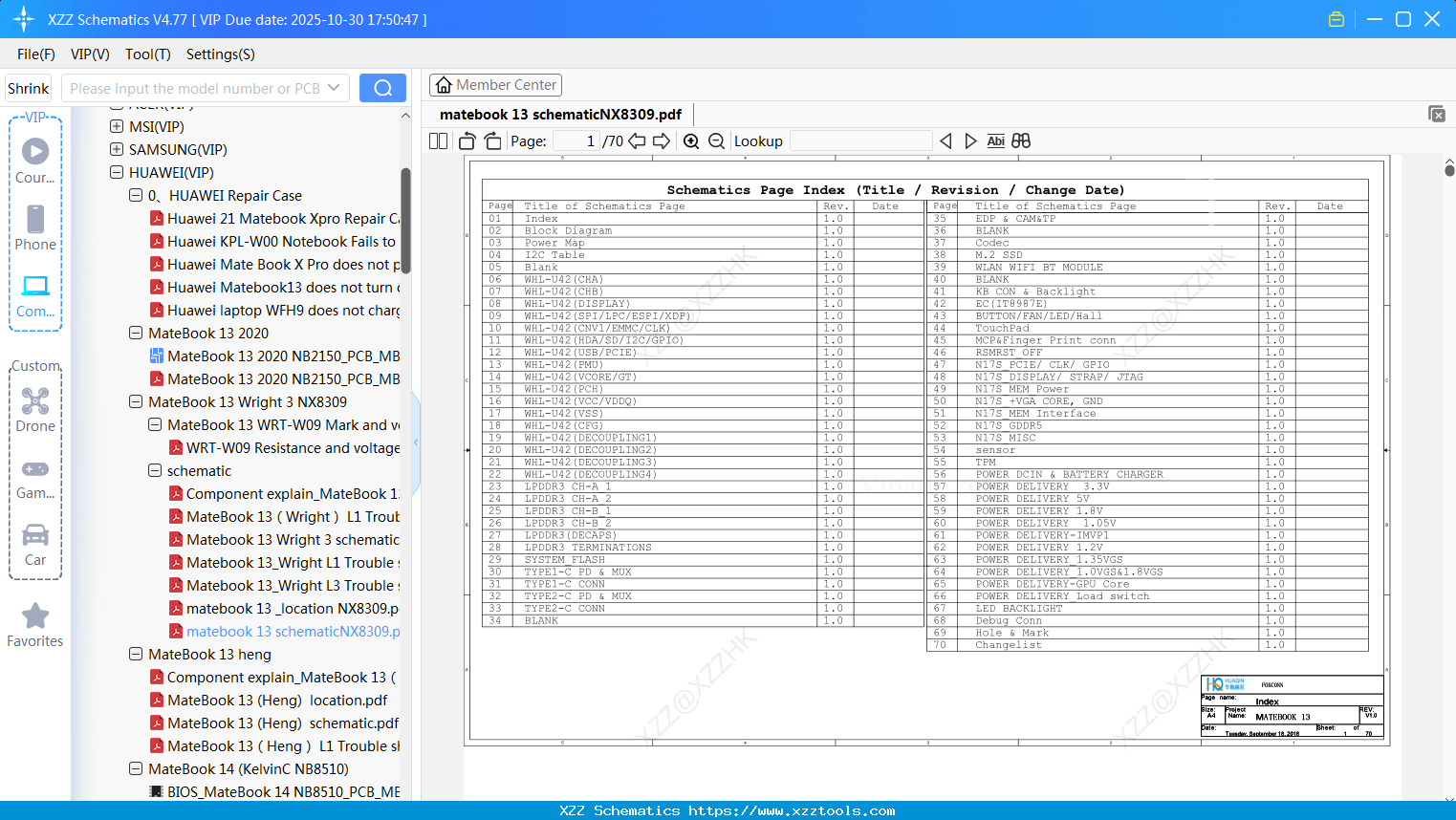Select the matebook 13 schematicNX8309.pdf tab
Image resolution: width=1456 pixels, height=820 pixels.
[x=560, y=115]
